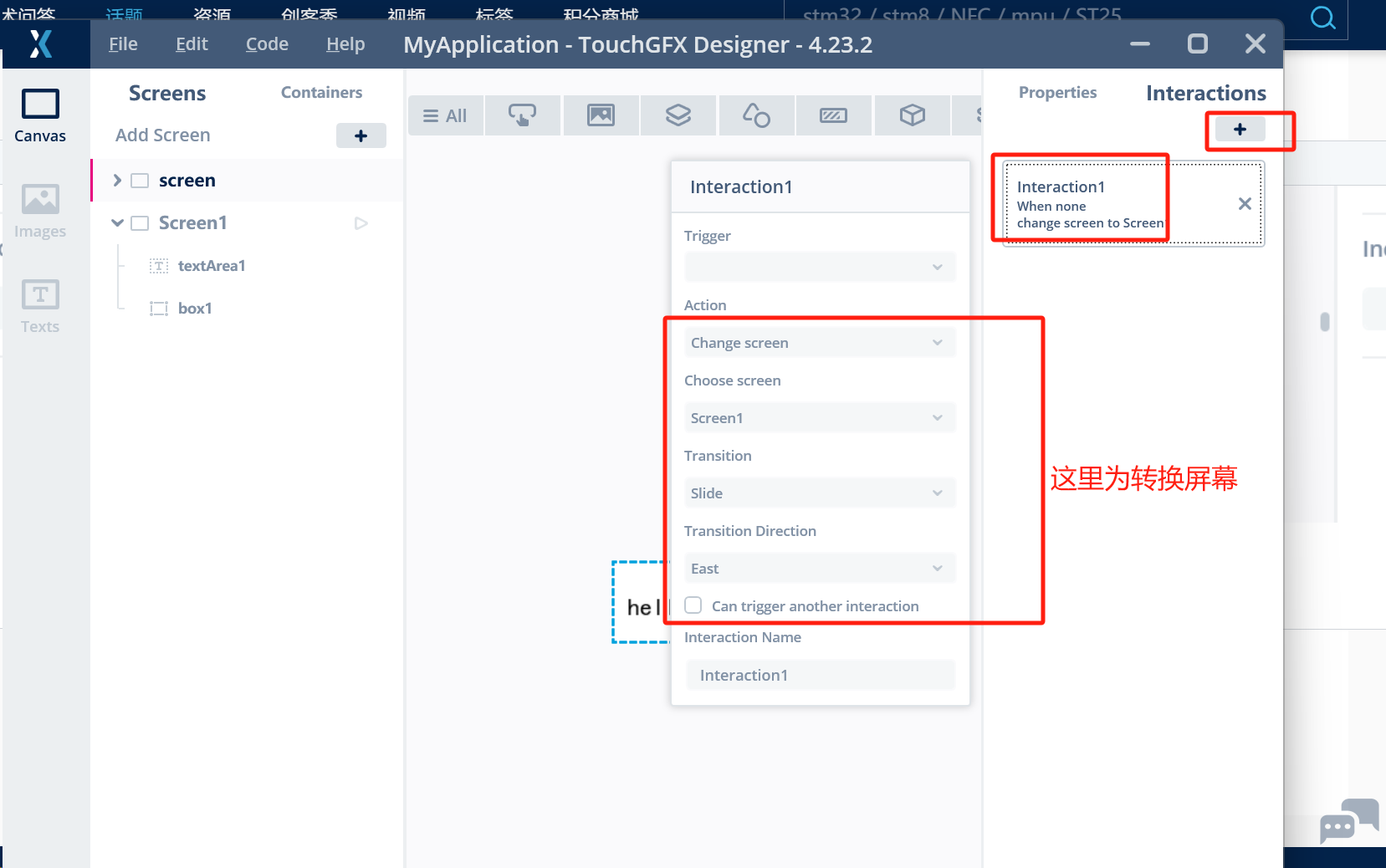Add a new screen with the plus button

click(x=361, y=135)
